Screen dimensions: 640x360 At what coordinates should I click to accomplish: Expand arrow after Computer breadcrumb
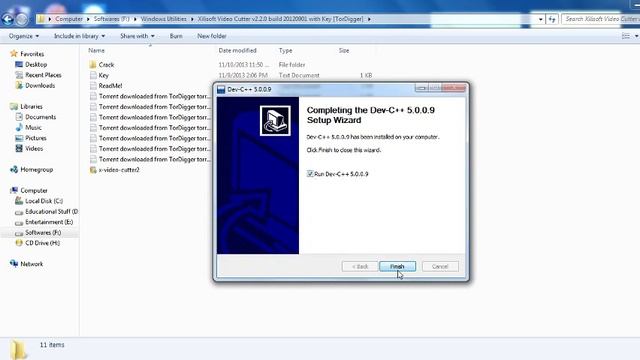[x=89, y=19]
